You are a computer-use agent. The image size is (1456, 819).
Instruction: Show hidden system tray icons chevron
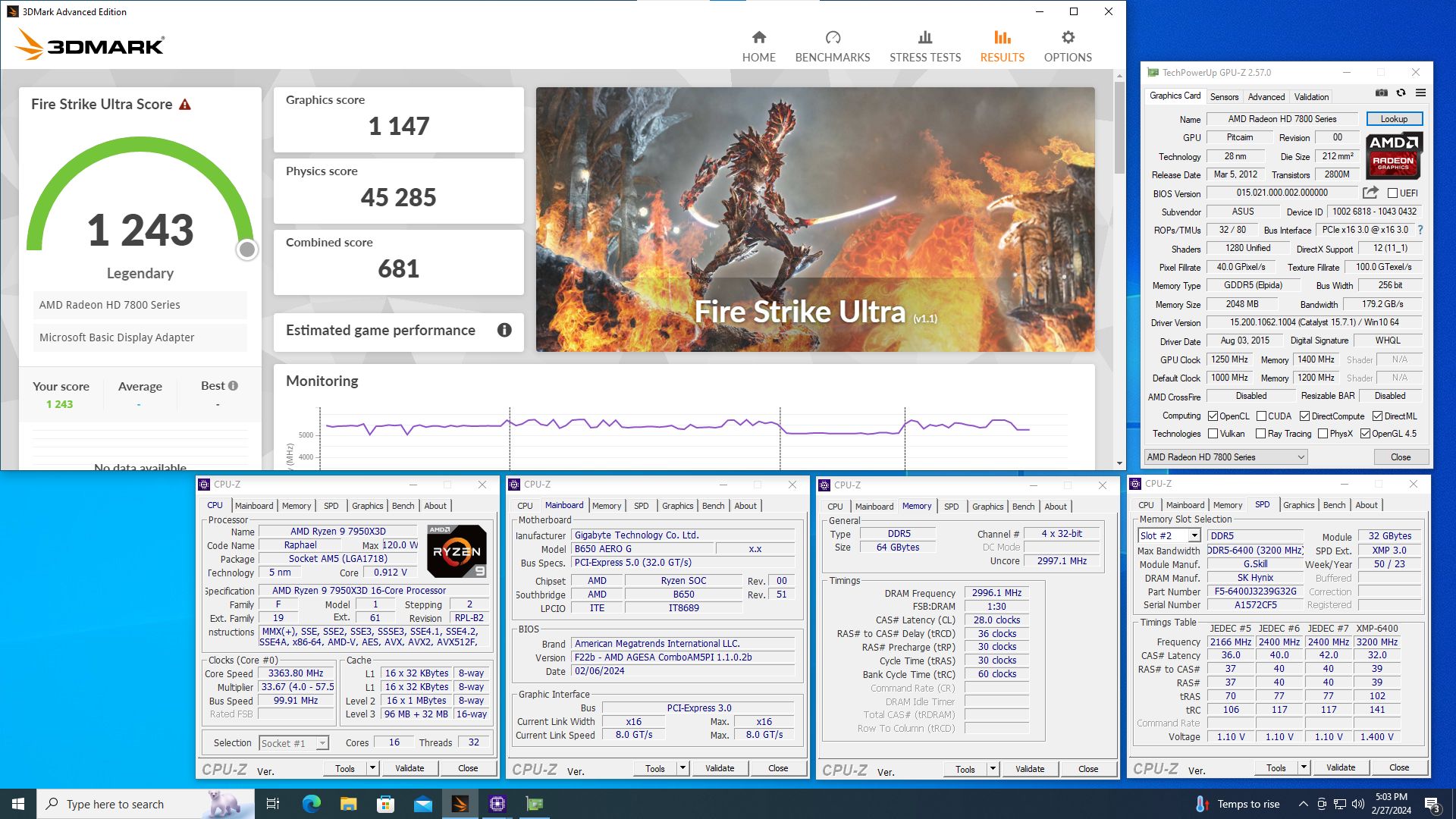click(x=1303, y=804)
